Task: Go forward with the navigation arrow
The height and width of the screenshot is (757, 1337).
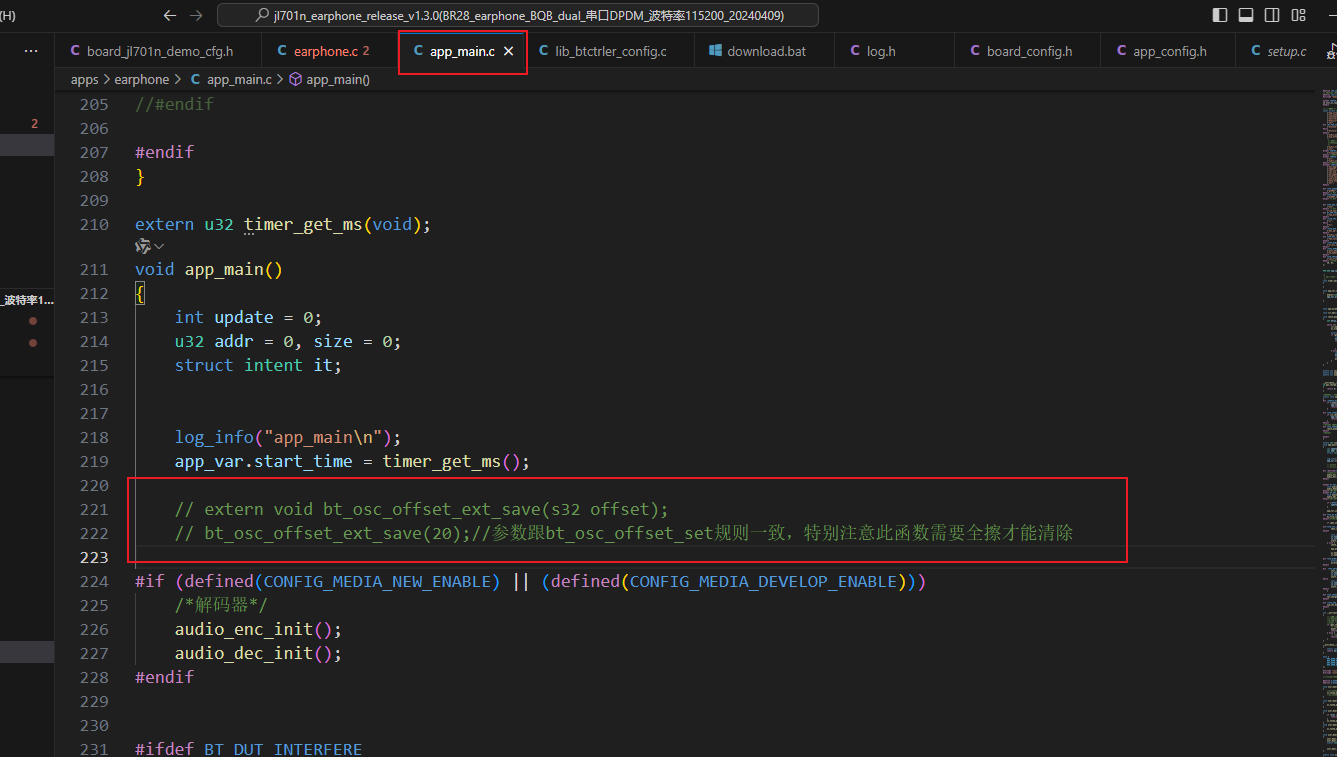Action: [196, 15]
